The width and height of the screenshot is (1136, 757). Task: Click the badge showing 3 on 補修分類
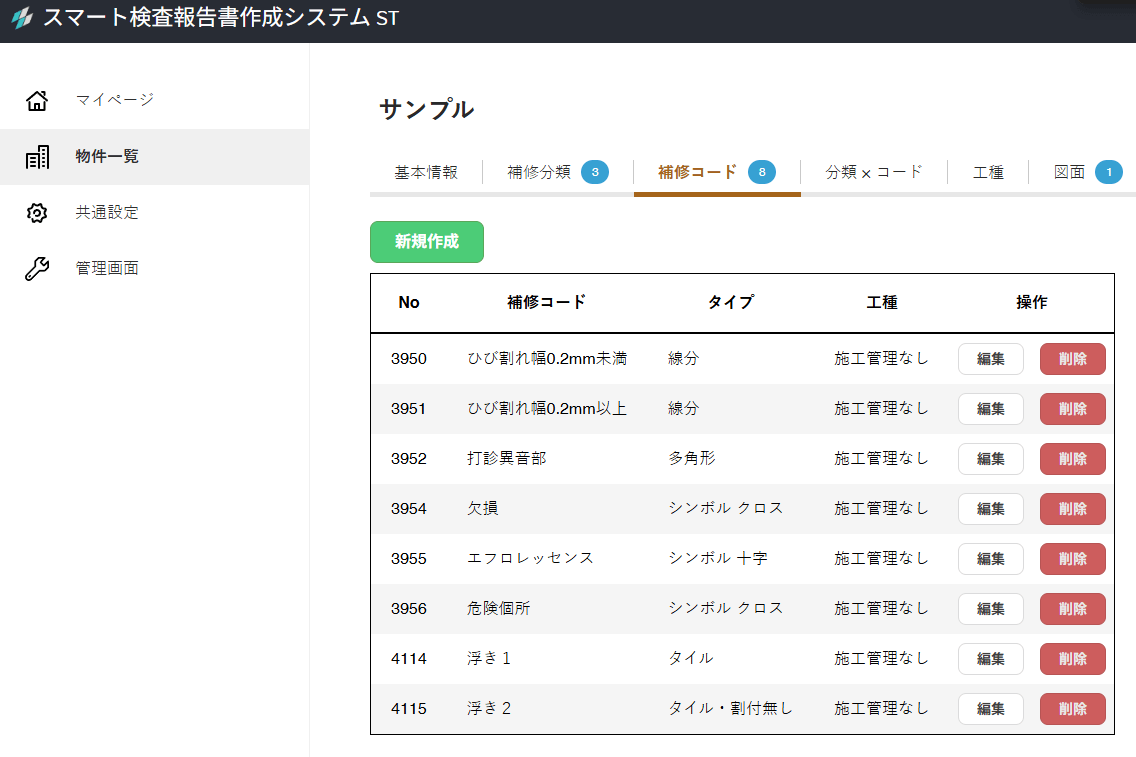(595, 172)
